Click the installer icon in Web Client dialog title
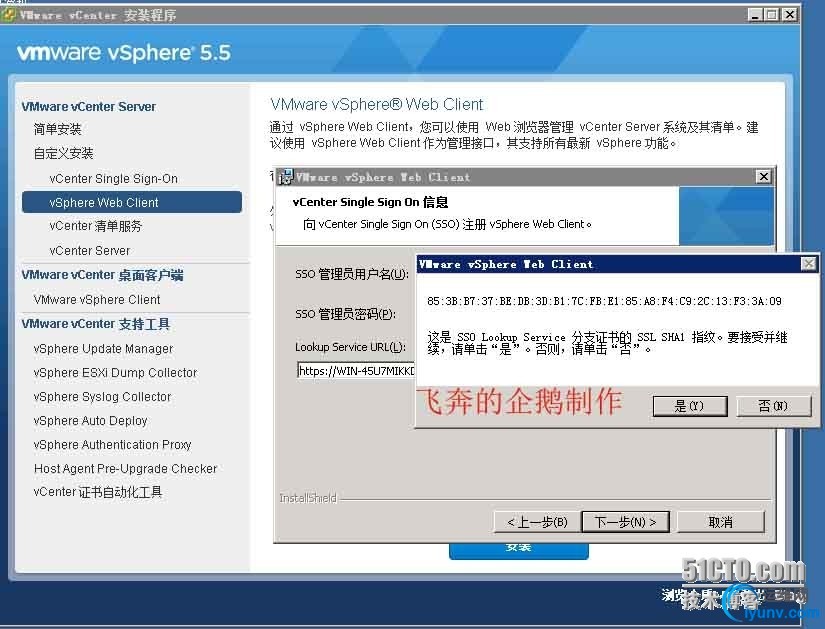Screen dimensions: 825x629 pos(285,177)
